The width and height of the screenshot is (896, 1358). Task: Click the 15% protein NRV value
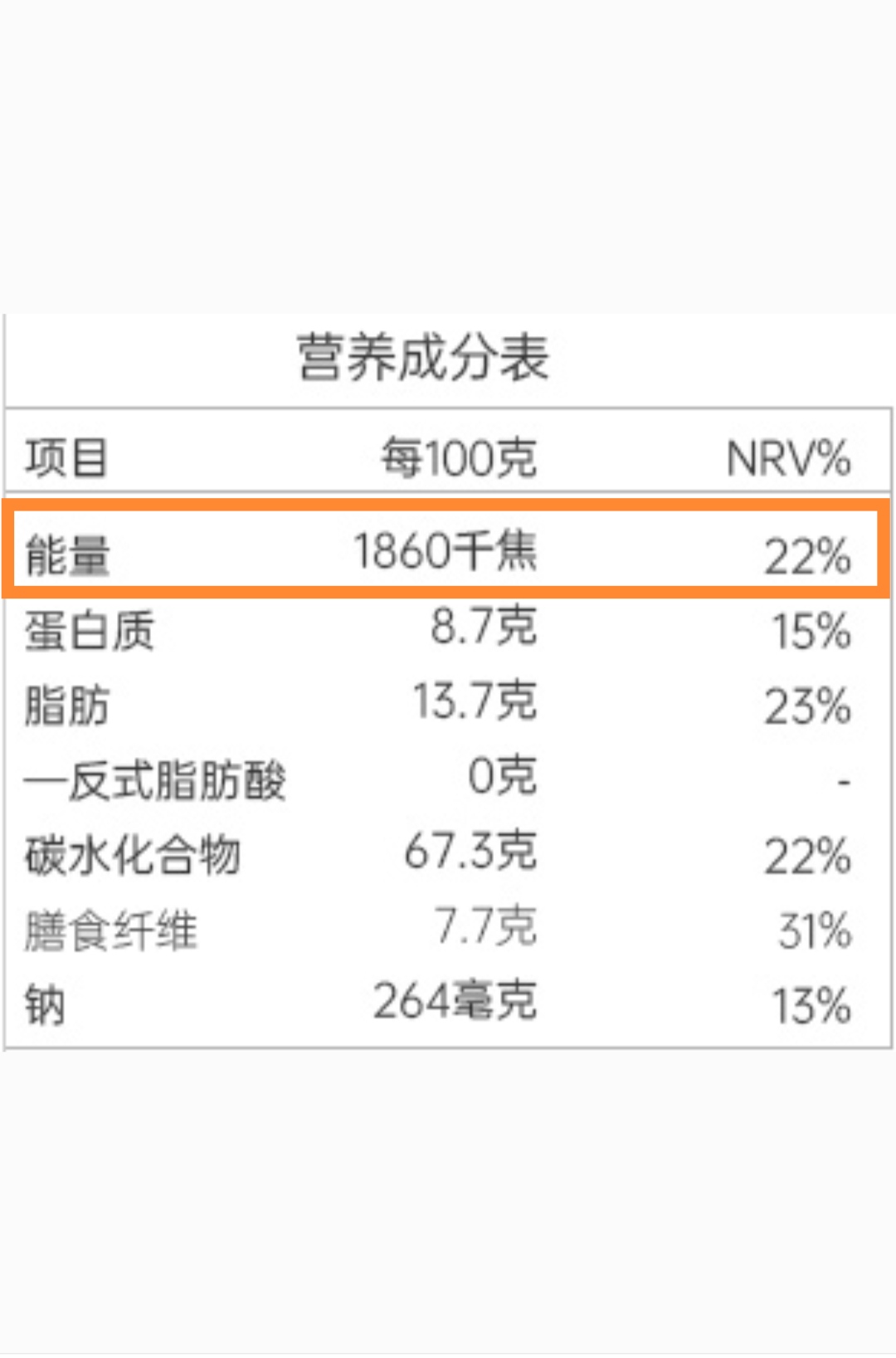(x=811, y=631)
